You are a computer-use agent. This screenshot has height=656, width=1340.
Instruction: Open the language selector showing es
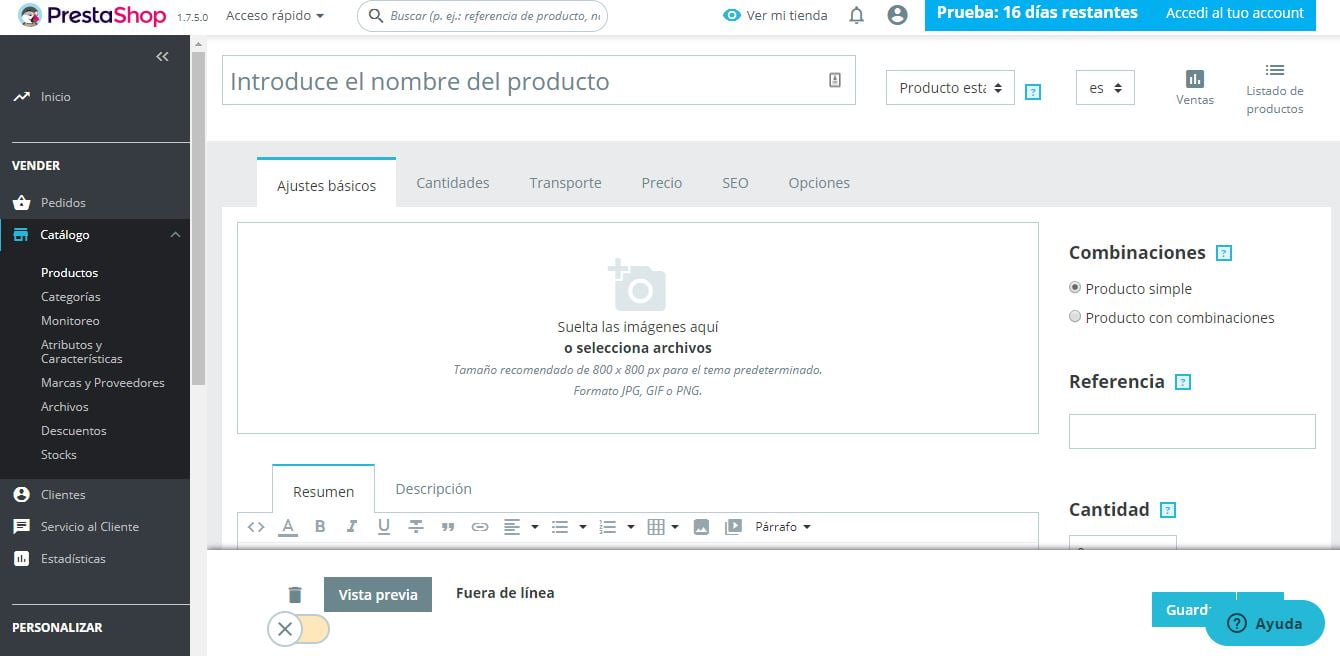pos(1104,87)
